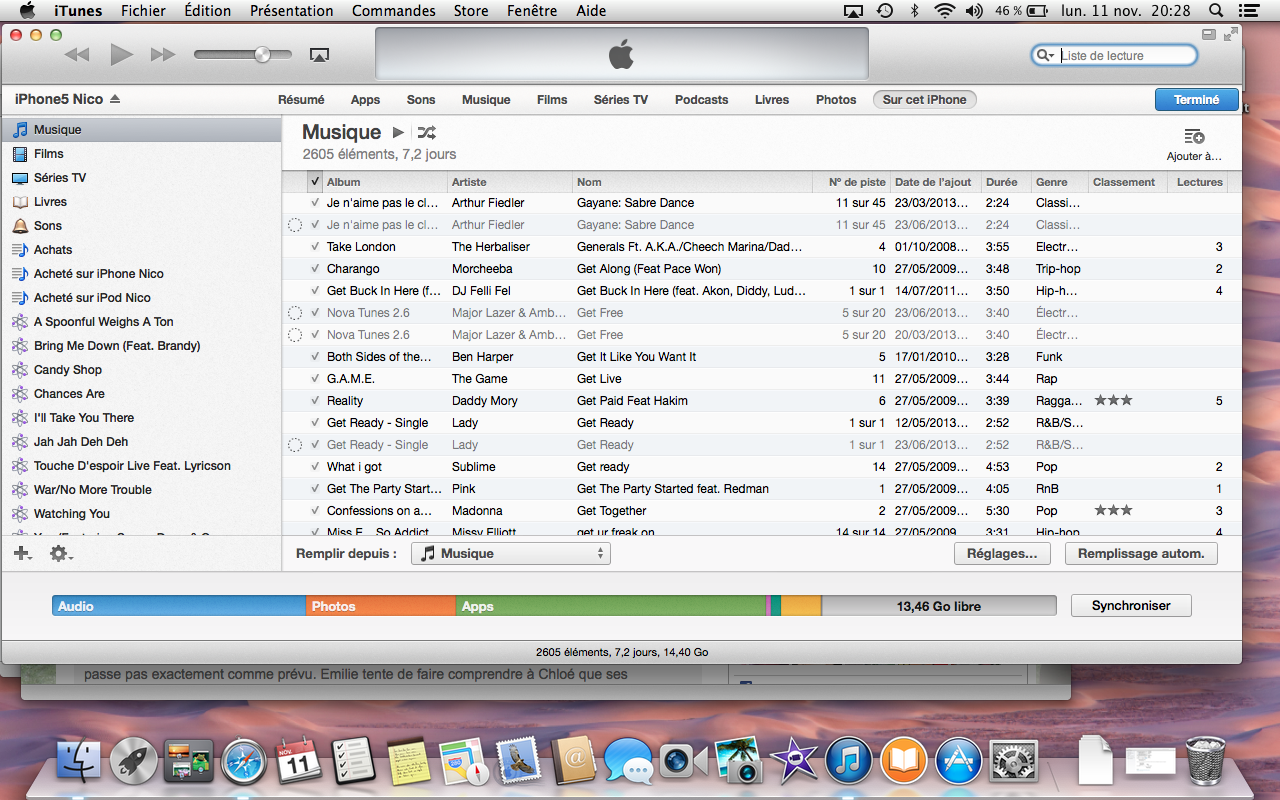Click the search magnifier dropdown

click(x=1046, y=56)
